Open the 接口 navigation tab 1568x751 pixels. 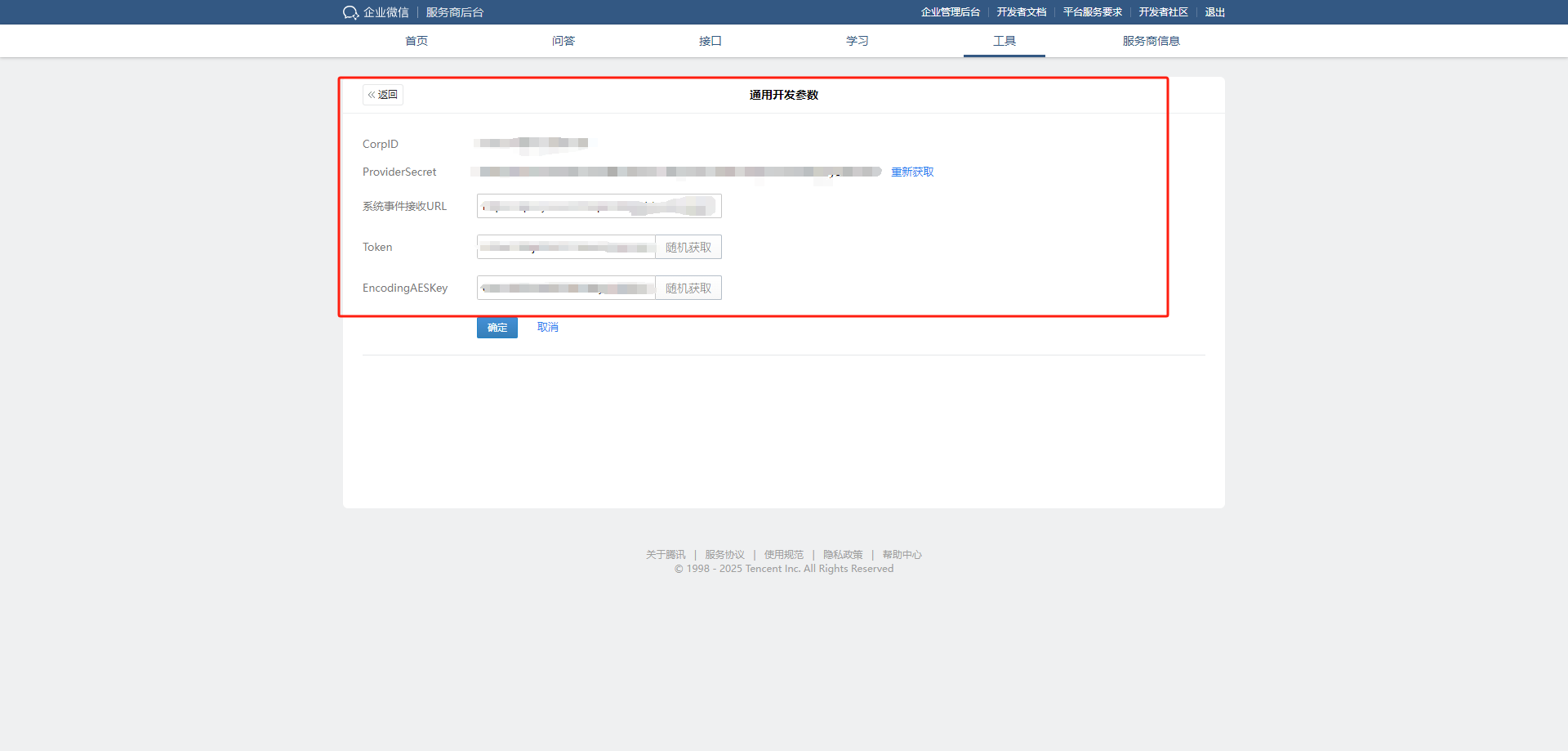tap(710, 41)
